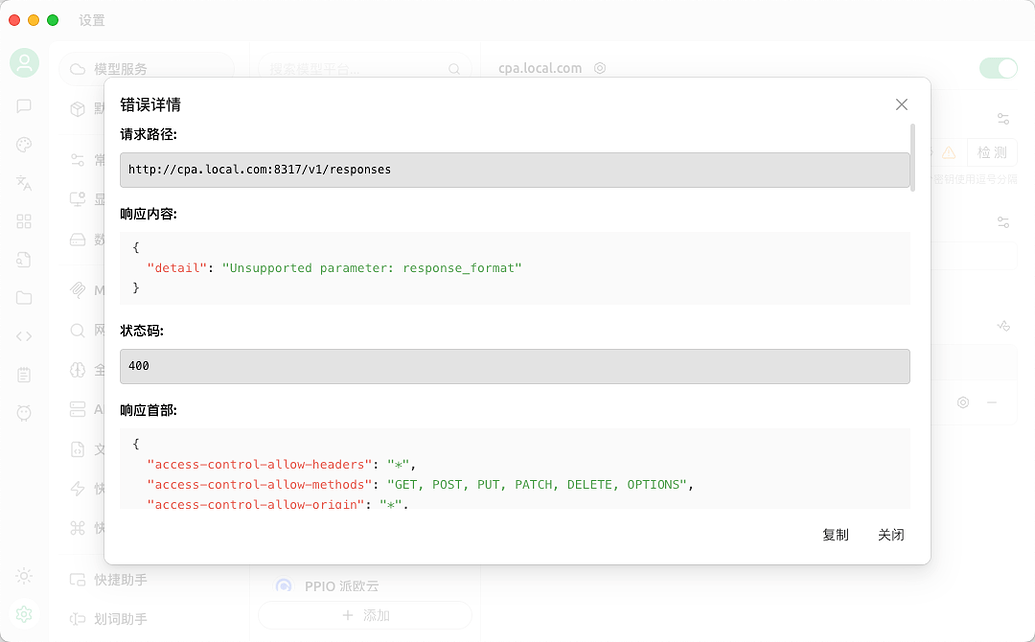Image resolution: width=1035 pixels, height=642 pixels.
Task: Open the knowledge base search sidebar icon
Action: 24,259
